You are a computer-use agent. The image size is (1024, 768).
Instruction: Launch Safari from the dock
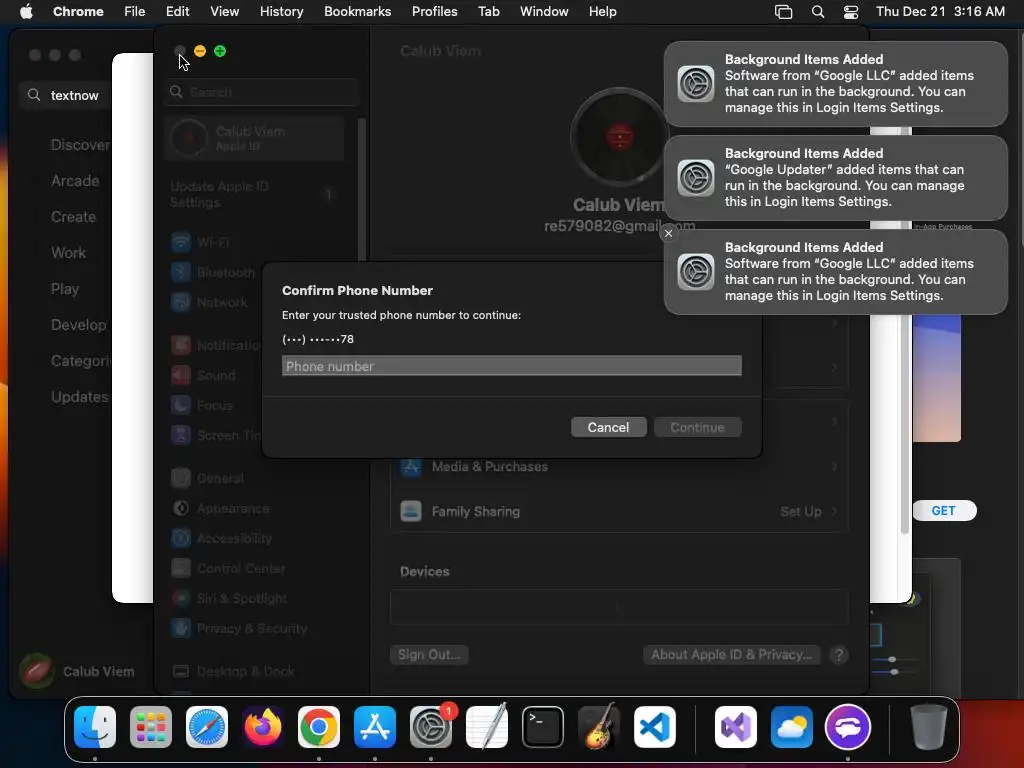207,727
